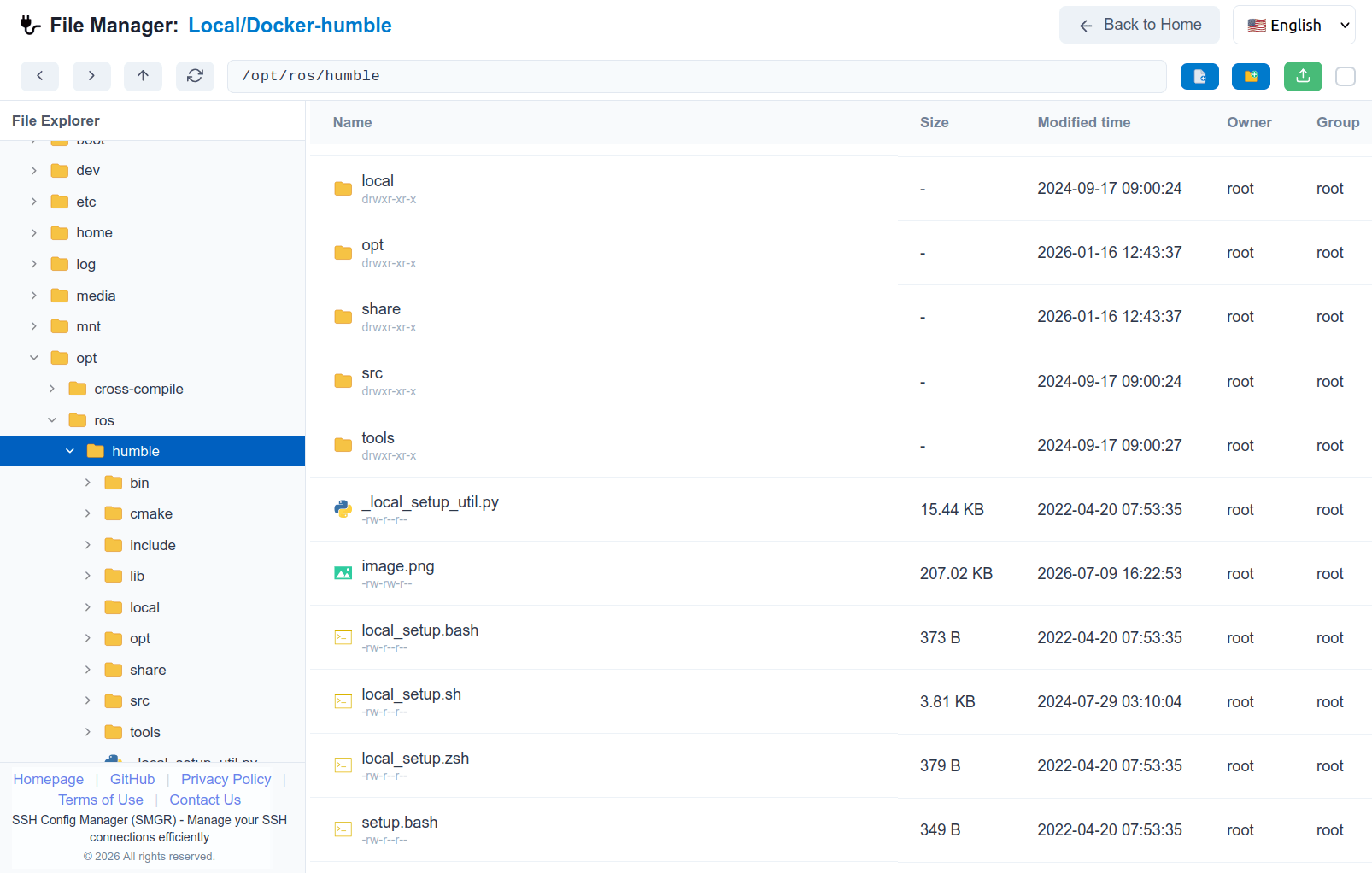Expand the home folder in the tree
This screenshot has width=1372, height=873.
[34, 233]
